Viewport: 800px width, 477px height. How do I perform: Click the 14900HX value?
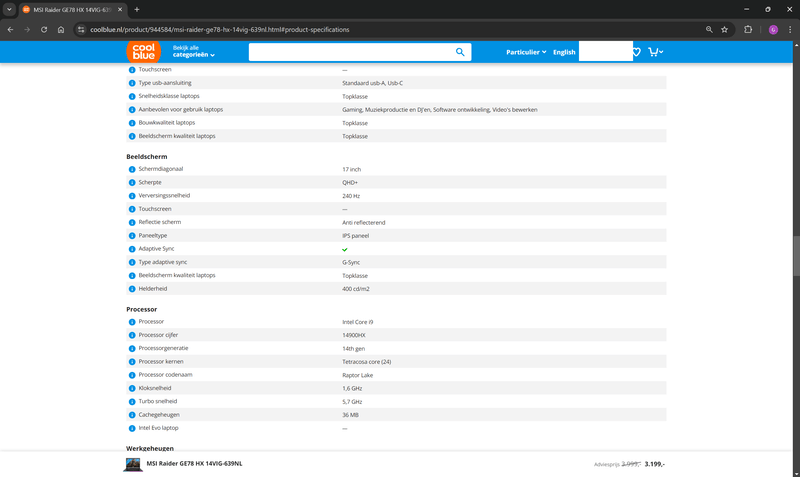coord(354,335)
